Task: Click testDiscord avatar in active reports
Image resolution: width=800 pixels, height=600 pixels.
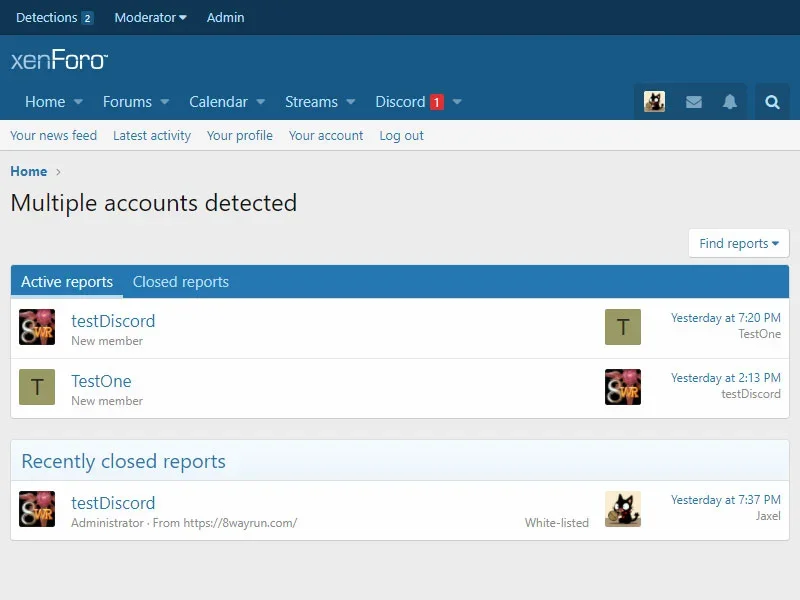Action: [x=37, y=328]
